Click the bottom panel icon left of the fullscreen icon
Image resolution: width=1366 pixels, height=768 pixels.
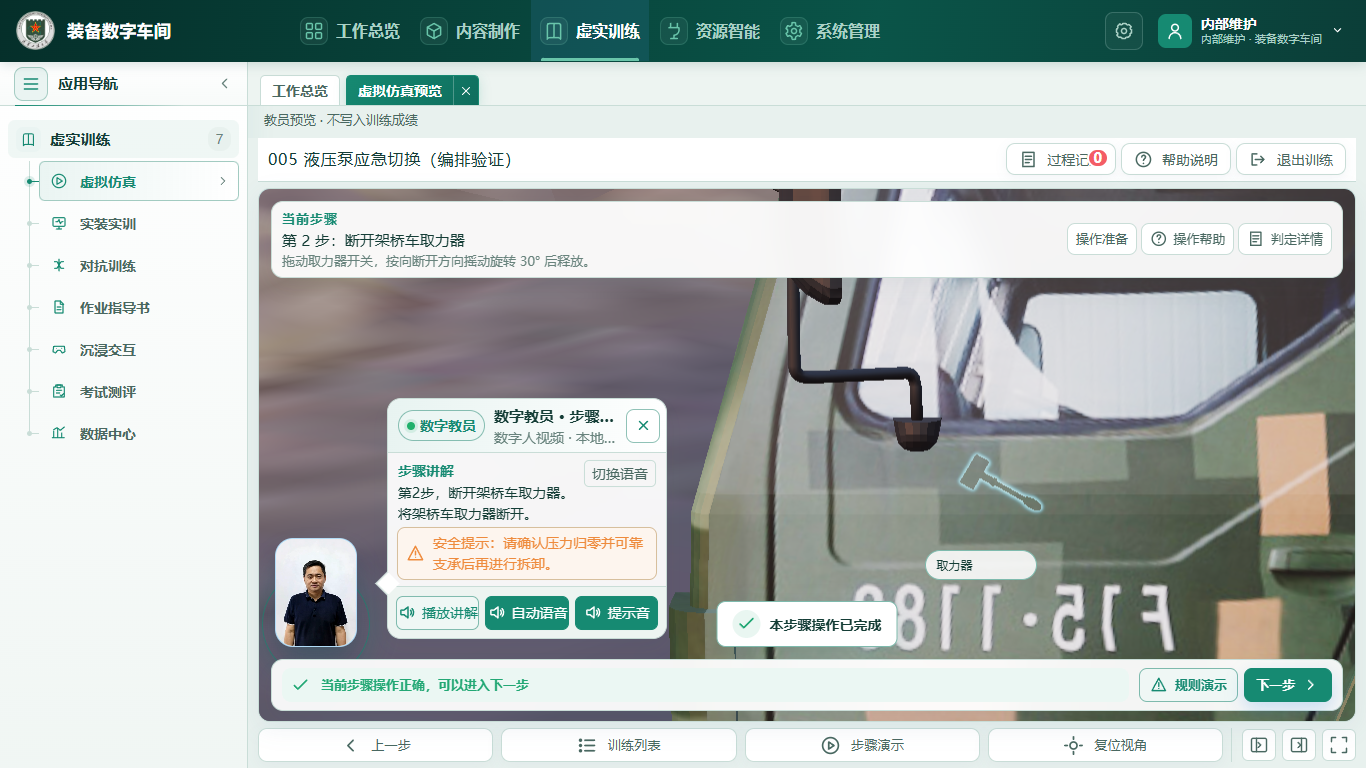click(x=1298, y=745)
